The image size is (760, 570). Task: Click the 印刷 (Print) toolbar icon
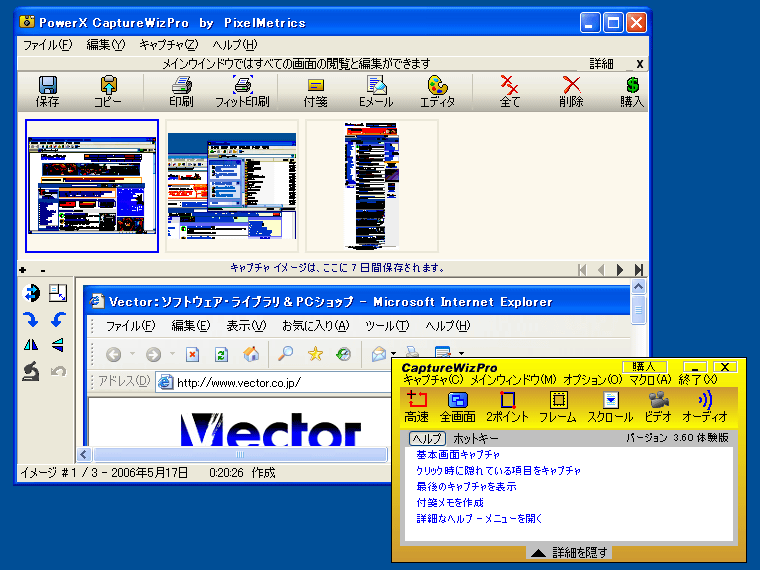click(181, 92)
